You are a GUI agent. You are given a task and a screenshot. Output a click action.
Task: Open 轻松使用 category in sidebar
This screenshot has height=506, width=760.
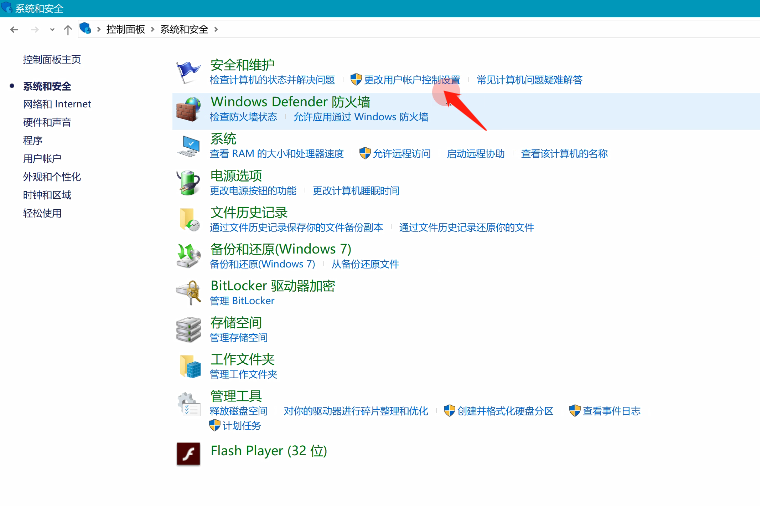pos(42,213)
